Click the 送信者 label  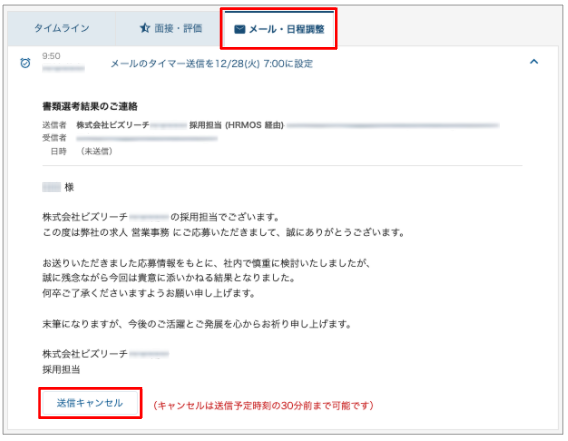pos(54,125)
